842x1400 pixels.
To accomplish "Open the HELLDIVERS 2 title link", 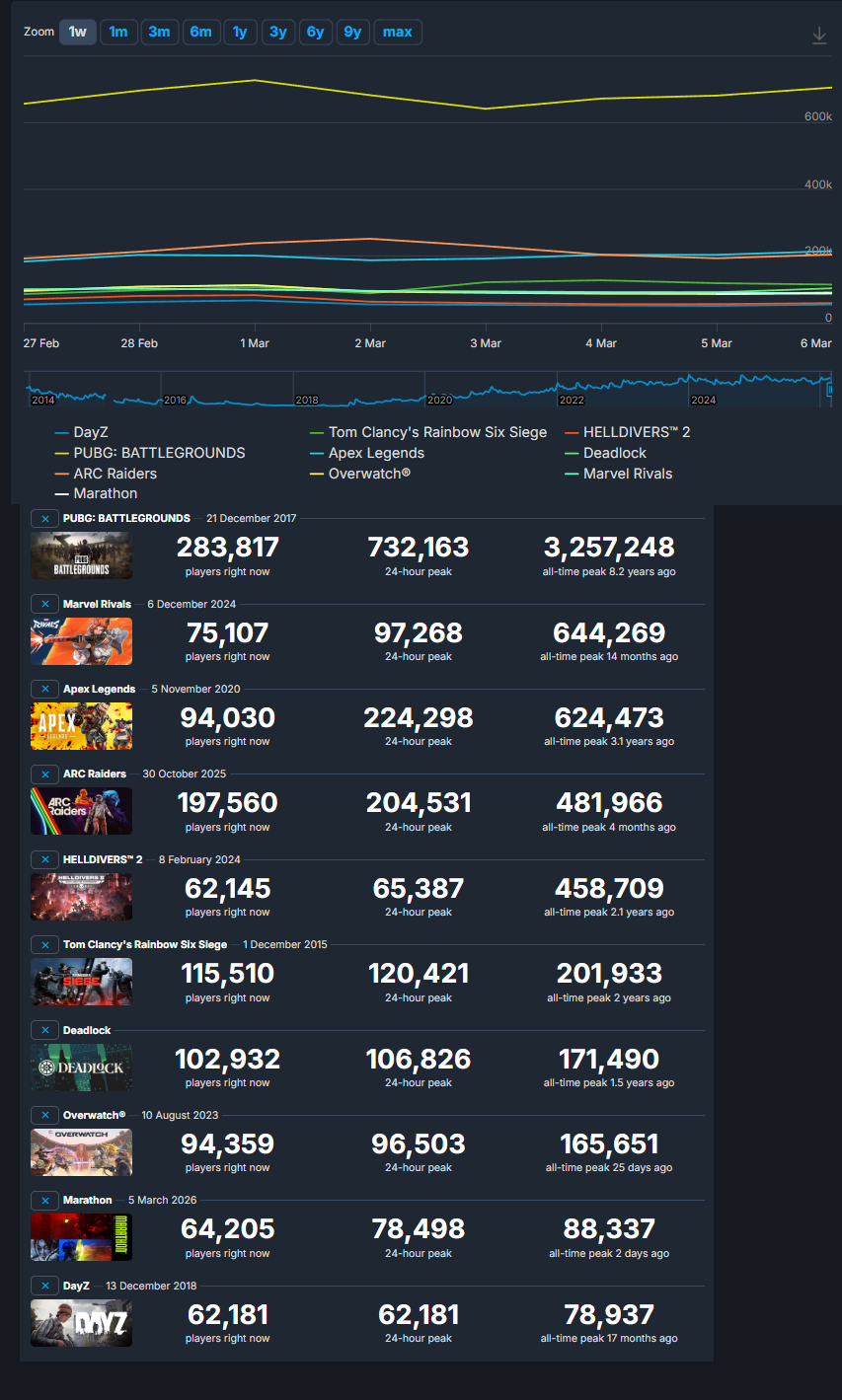I will [x=103, y=859].
